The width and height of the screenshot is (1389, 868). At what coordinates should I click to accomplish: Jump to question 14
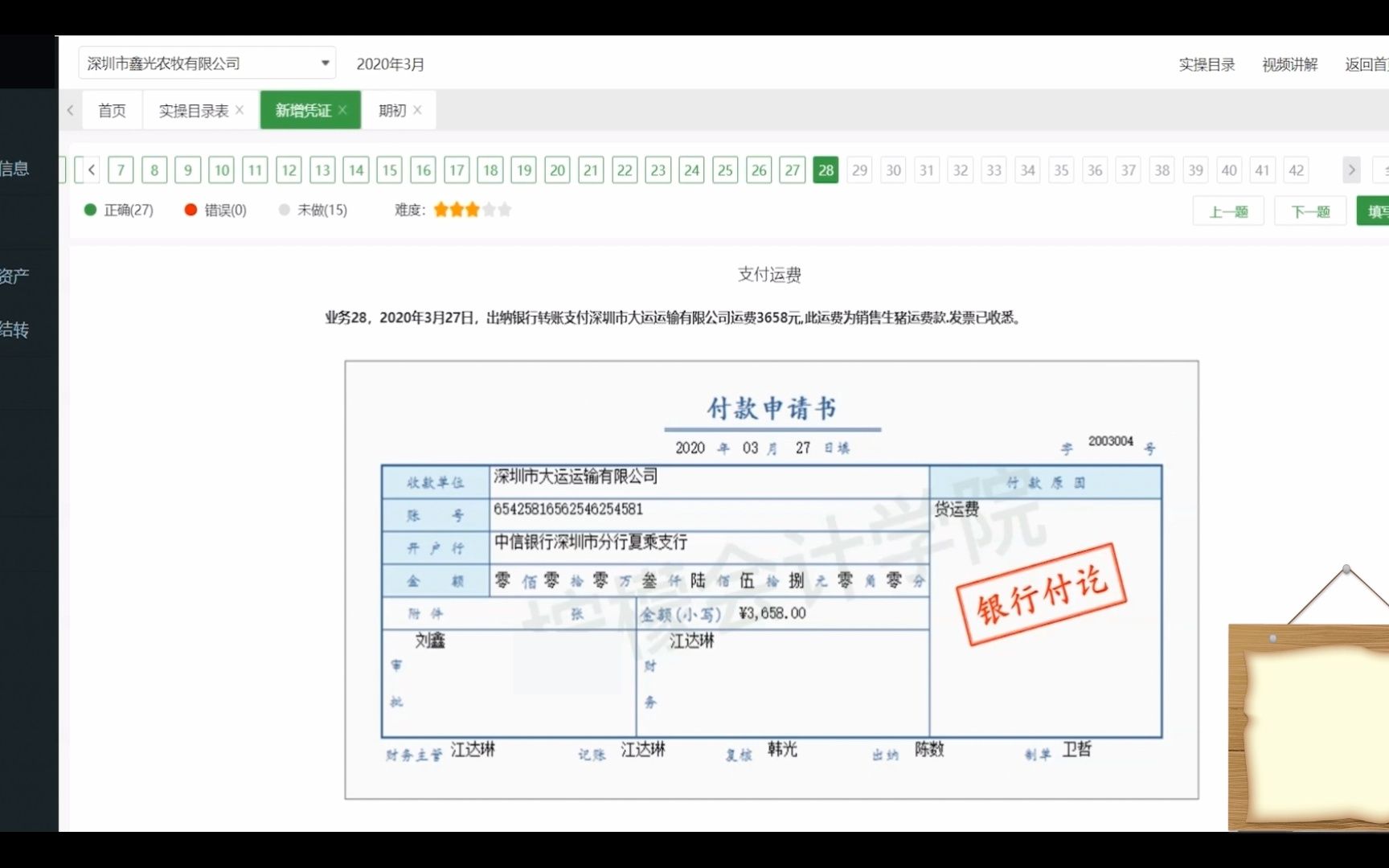click(356, 170)
